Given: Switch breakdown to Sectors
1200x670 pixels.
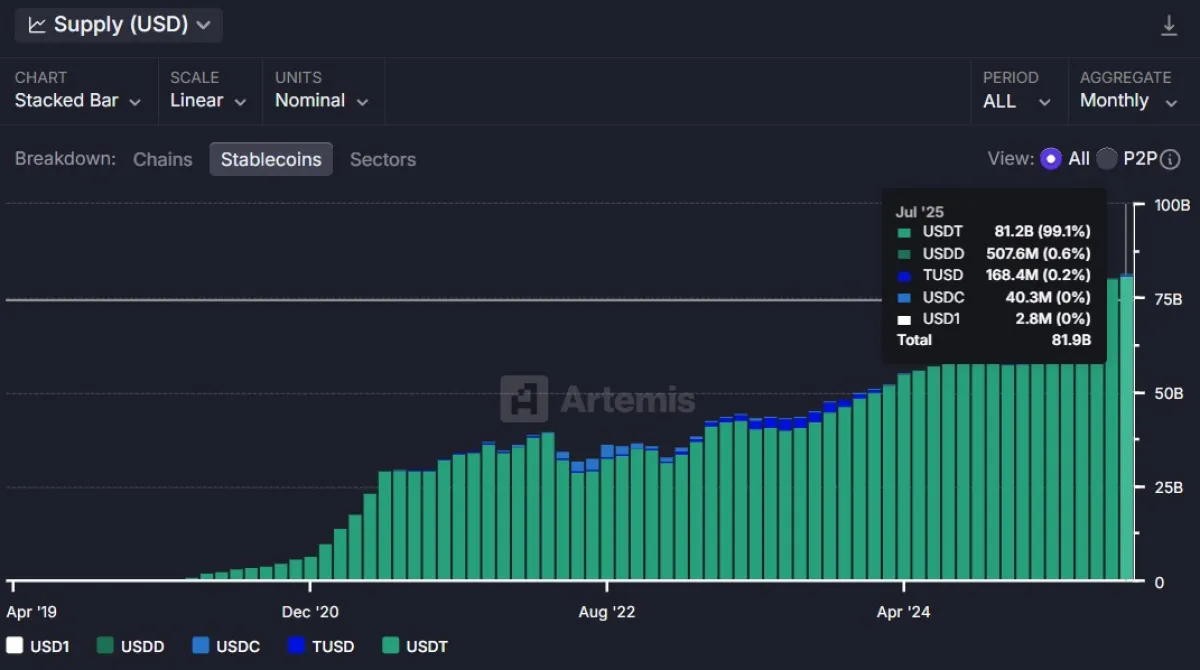Looking at the screenshot, I should [383, 159].
